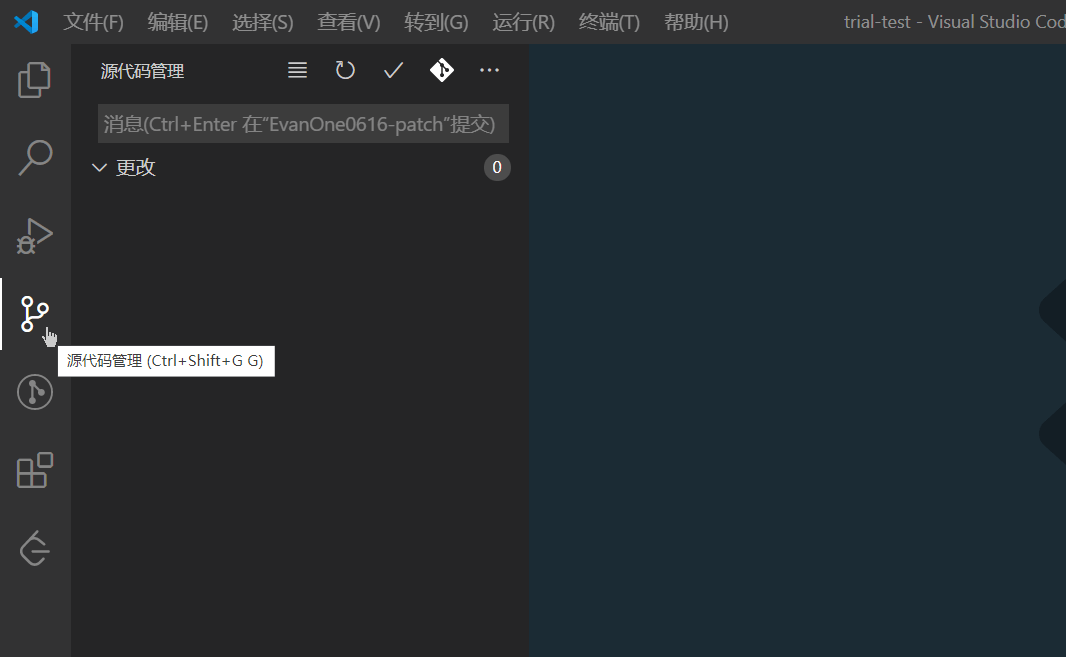
Task: Open the 文件 menu
Action: (x=93, y=21)
